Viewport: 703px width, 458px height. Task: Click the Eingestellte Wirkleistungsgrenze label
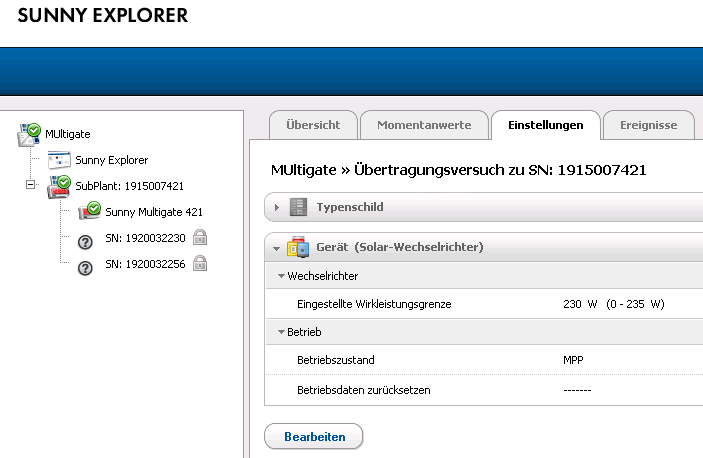(x=374, y=304)
